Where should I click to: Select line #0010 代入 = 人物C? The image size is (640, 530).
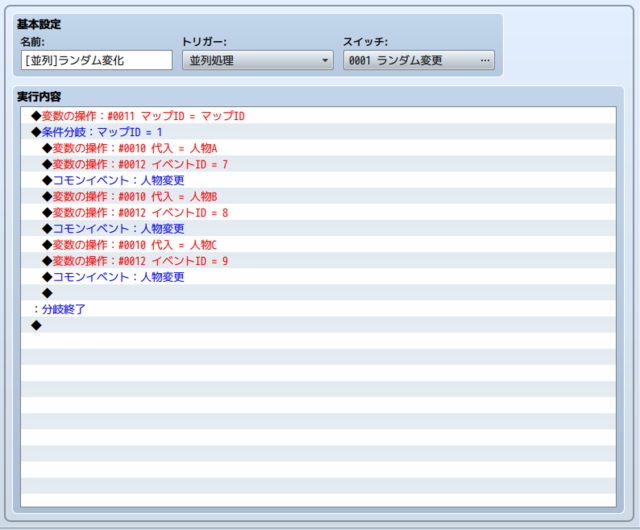coord(318,245)
